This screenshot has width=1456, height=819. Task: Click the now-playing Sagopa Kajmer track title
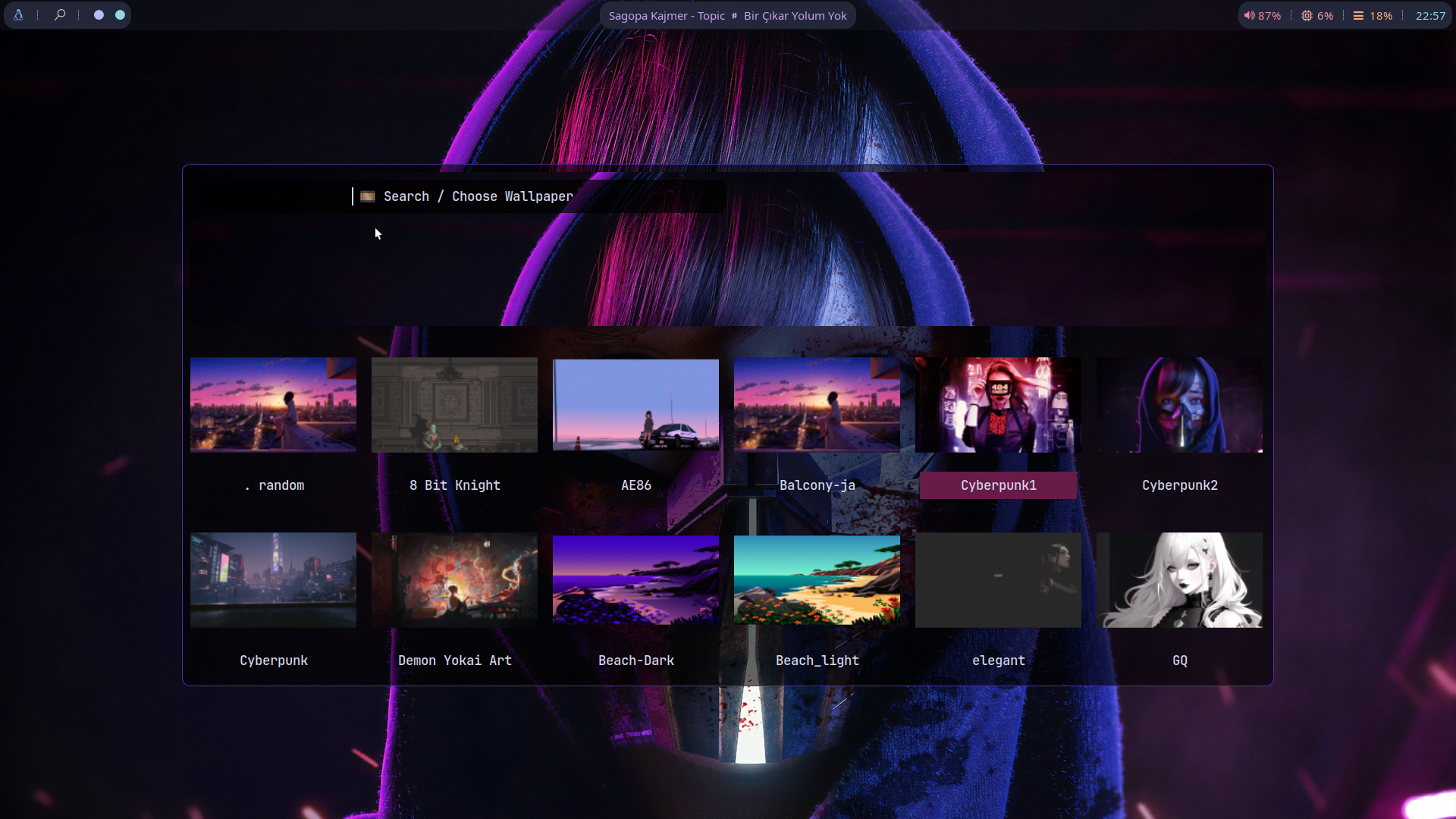click(x=727, y=16)
